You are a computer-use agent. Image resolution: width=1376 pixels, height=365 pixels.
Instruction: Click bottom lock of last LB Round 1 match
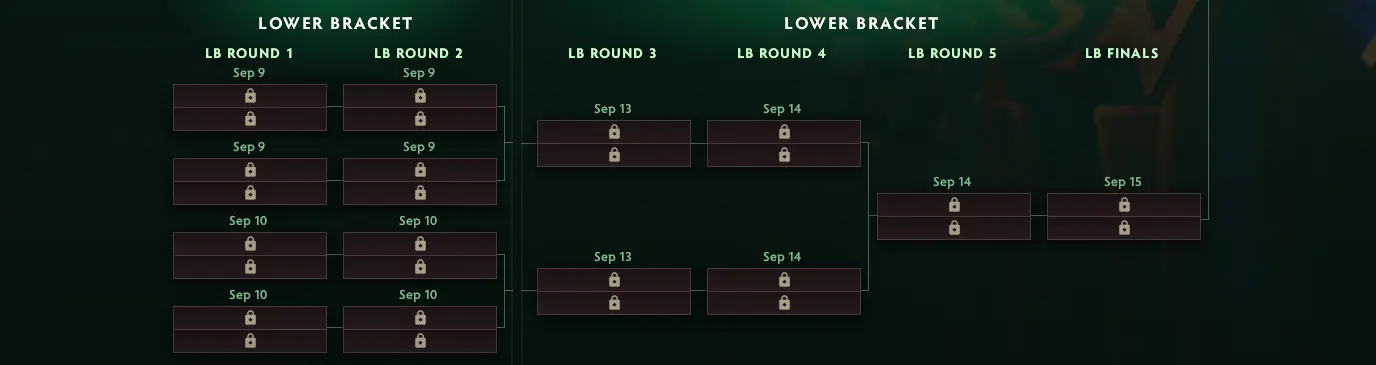pos(250,341)
